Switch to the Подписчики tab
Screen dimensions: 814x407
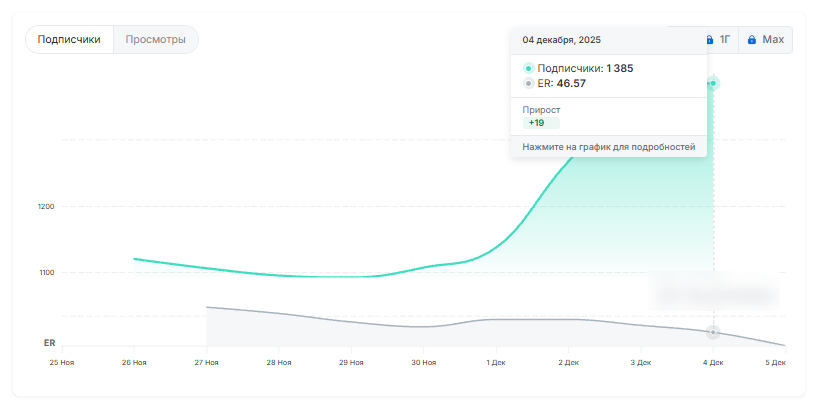tap(69, 40)
